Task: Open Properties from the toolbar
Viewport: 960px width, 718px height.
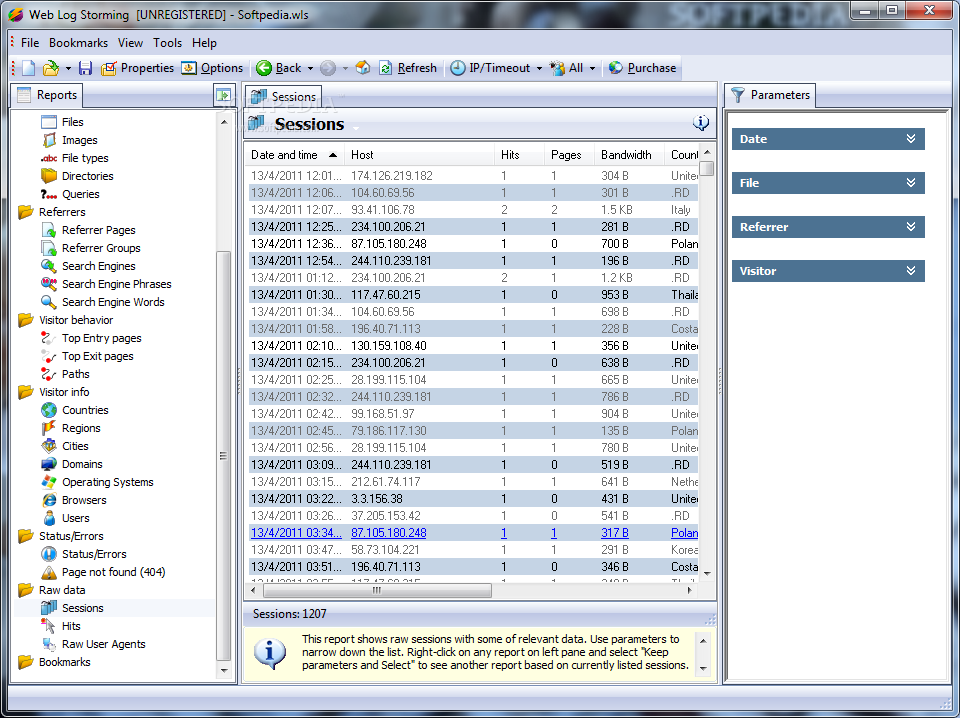Action: [137, 68]
